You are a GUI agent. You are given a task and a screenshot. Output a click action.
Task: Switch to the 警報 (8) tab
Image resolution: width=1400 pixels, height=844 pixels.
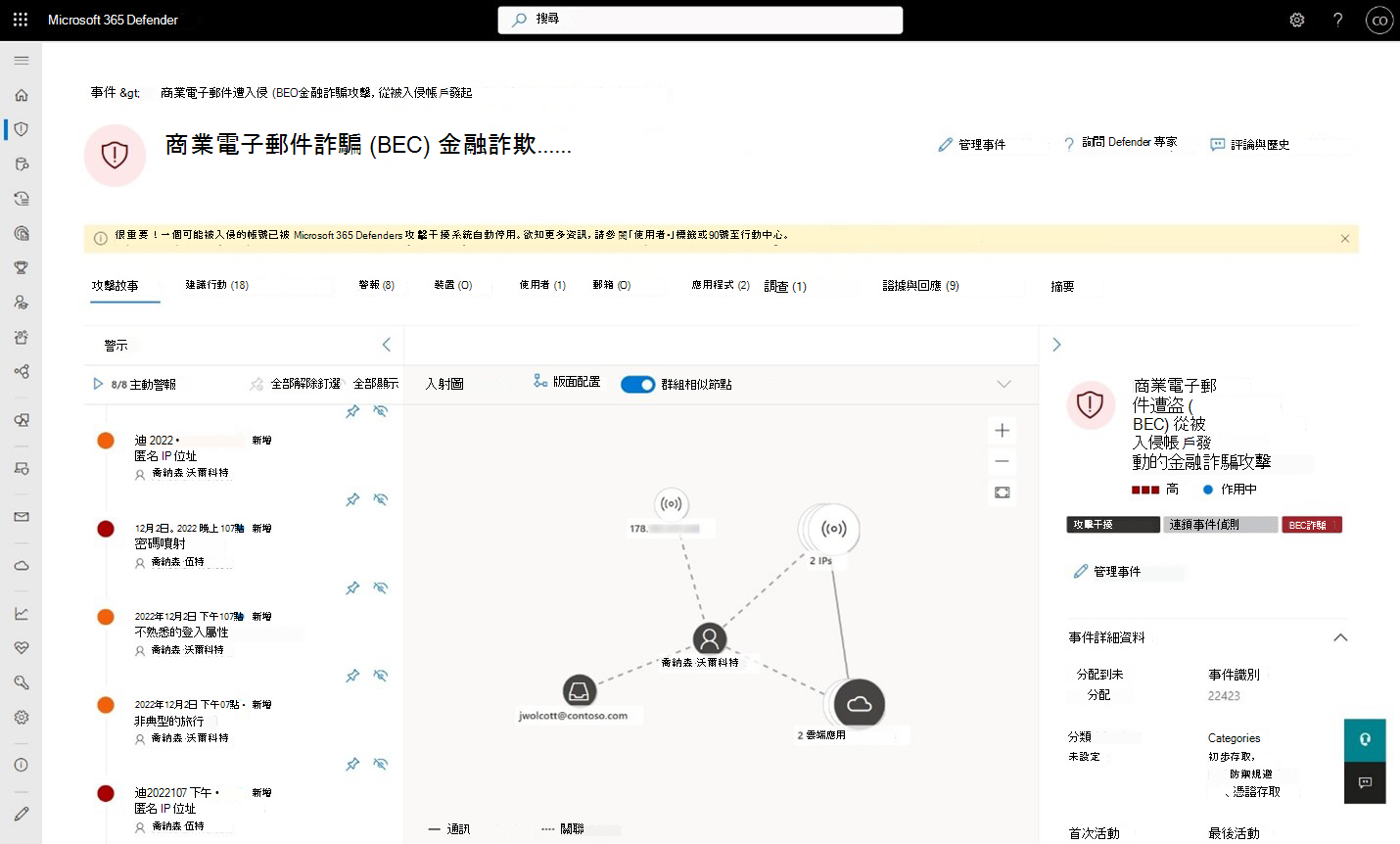376,285
